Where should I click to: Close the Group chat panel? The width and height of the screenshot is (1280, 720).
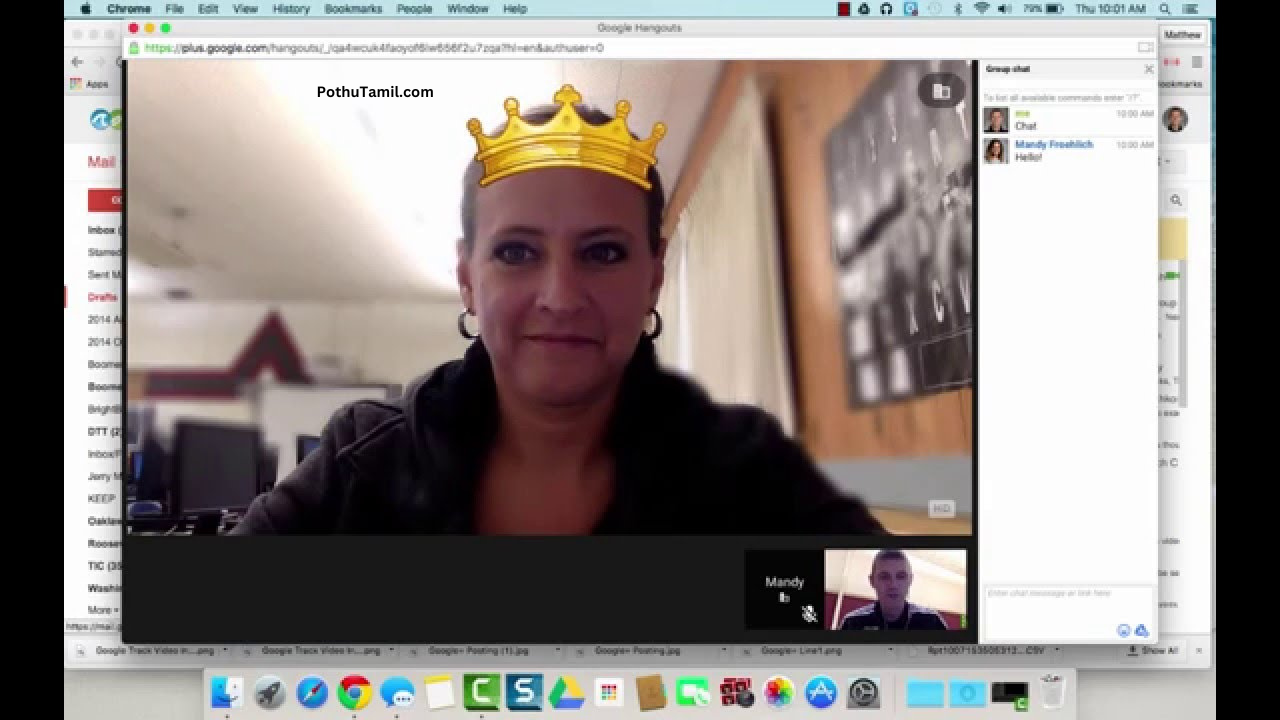pos(1148,69)
